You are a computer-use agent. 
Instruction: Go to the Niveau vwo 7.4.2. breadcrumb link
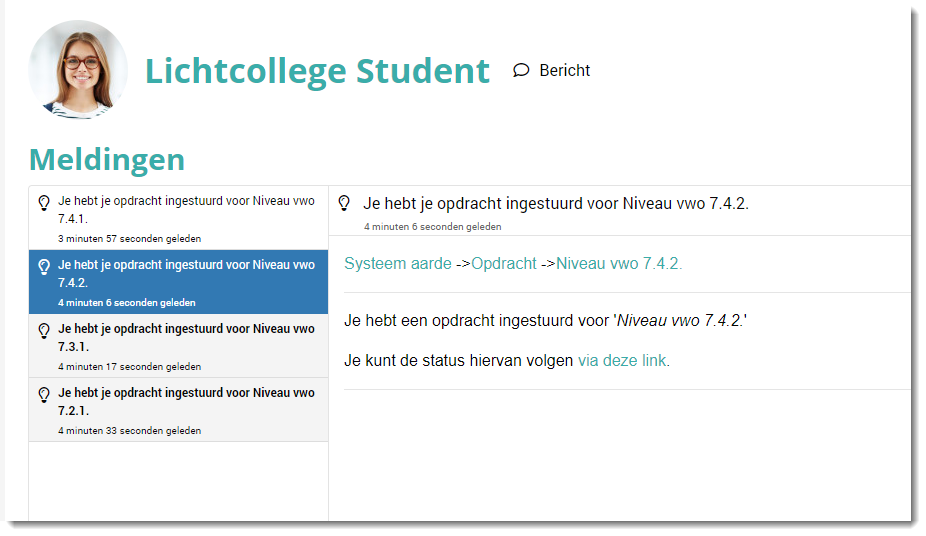[x=619, y=264]
